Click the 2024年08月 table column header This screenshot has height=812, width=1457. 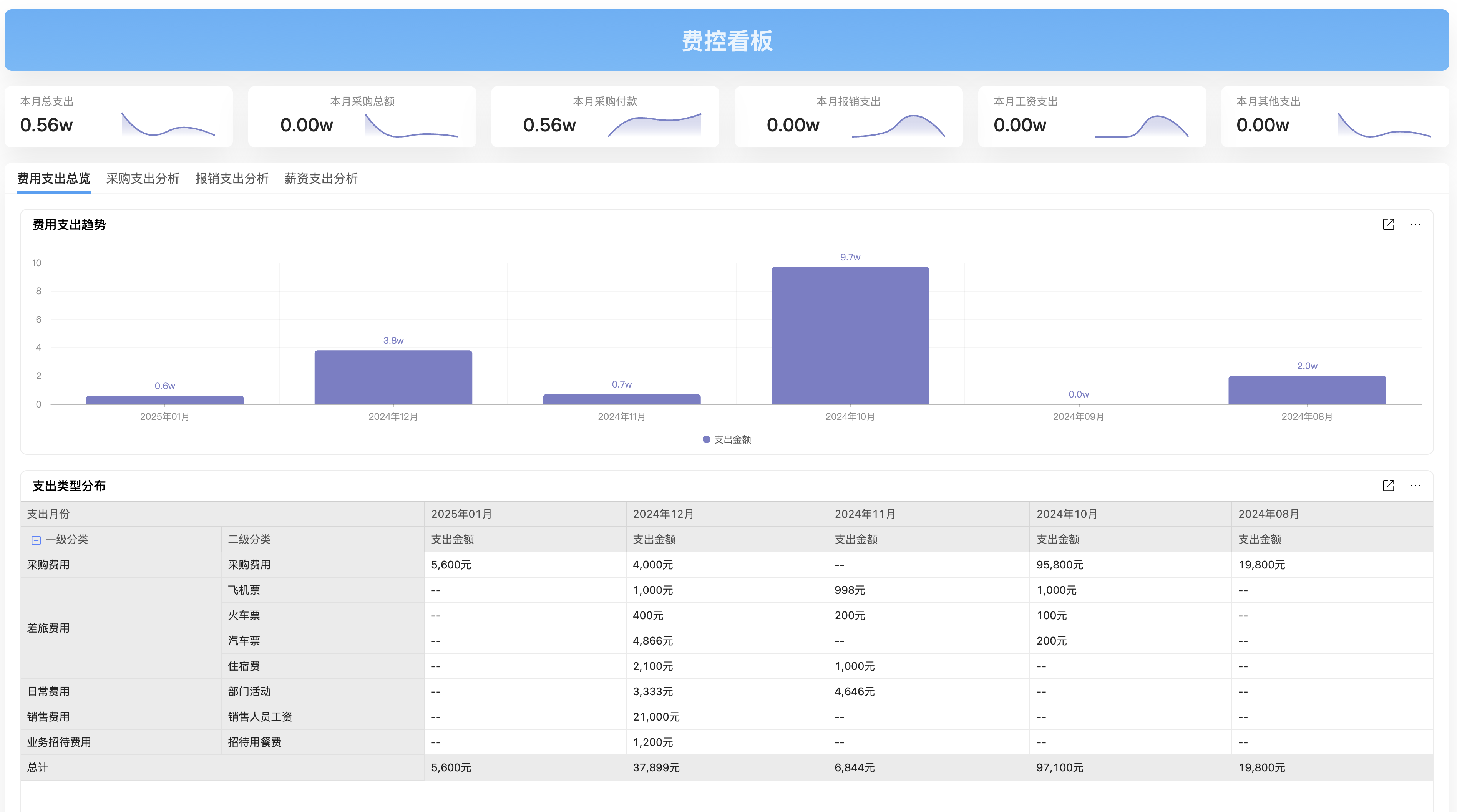coord(1333,514)
